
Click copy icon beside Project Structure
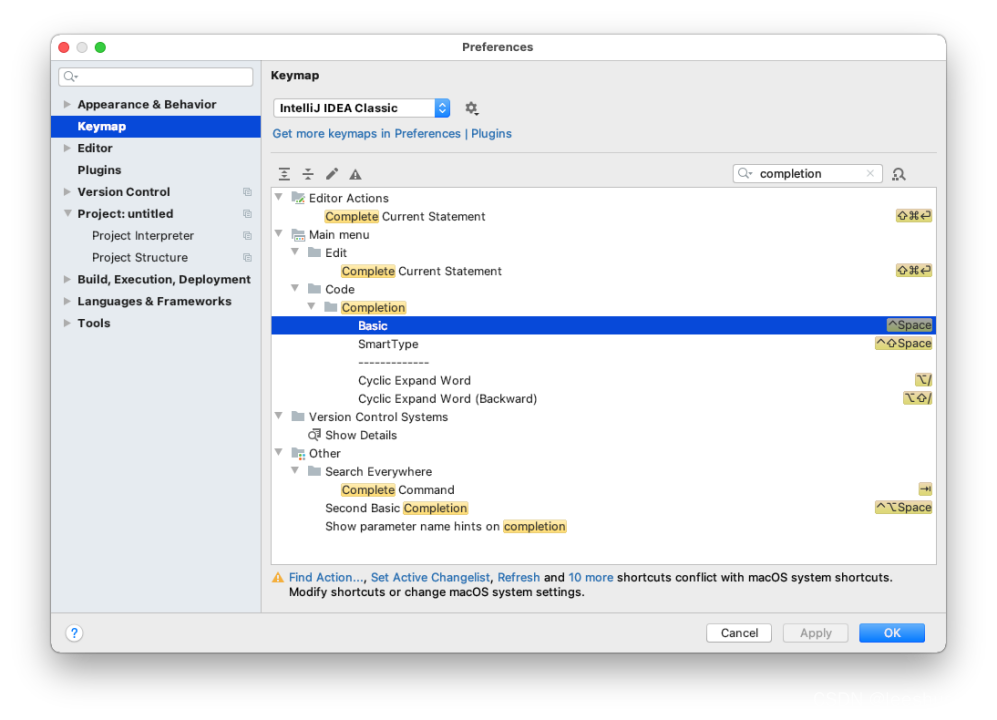pyautogui.click(x=247, y=258)
